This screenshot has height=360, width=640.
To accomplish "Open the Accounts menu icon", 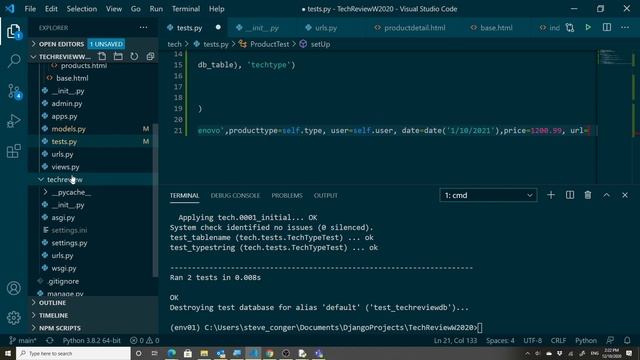I will click(14, 288).
